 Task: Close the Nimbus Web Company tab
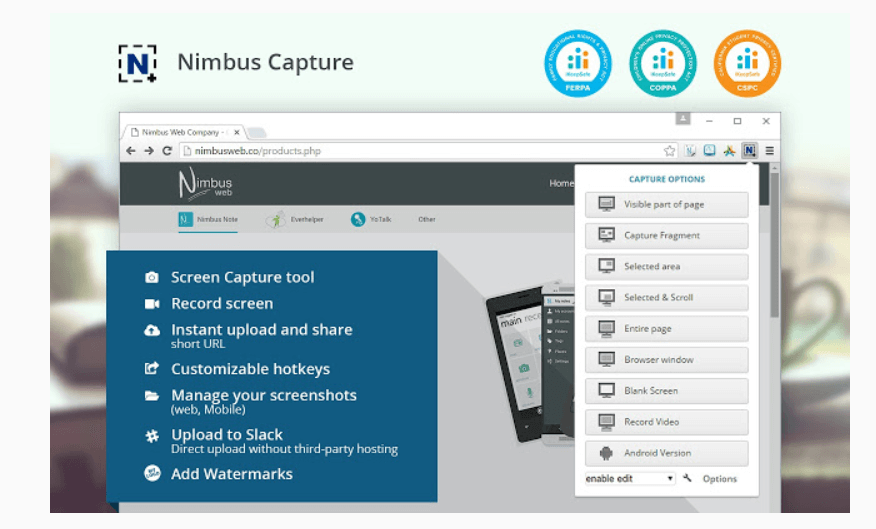coord(236,132)
